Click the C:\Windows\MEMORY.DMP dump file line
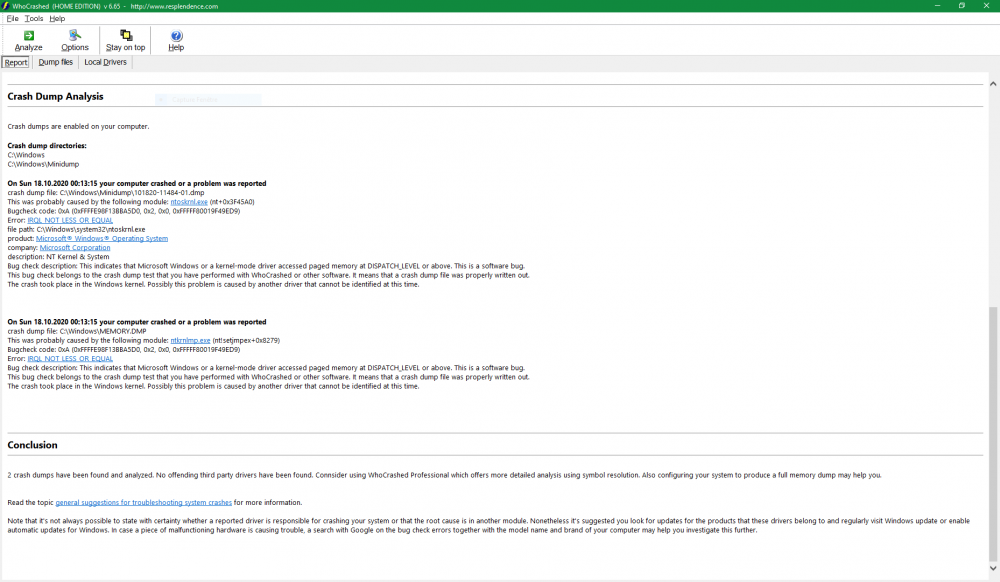This screenshot has width=1000, height=582. click(77, 331)
